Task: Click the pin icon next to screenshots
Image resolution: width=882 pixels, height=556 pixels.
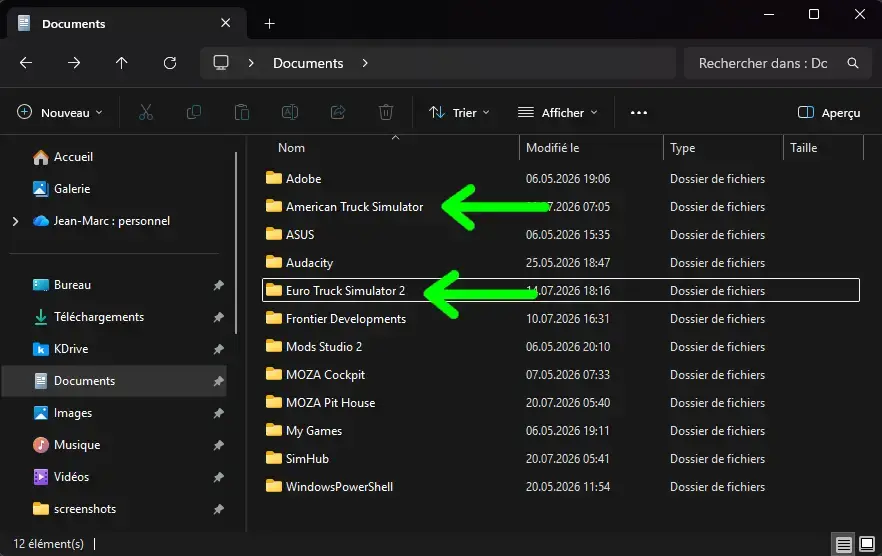Action: 219,509
